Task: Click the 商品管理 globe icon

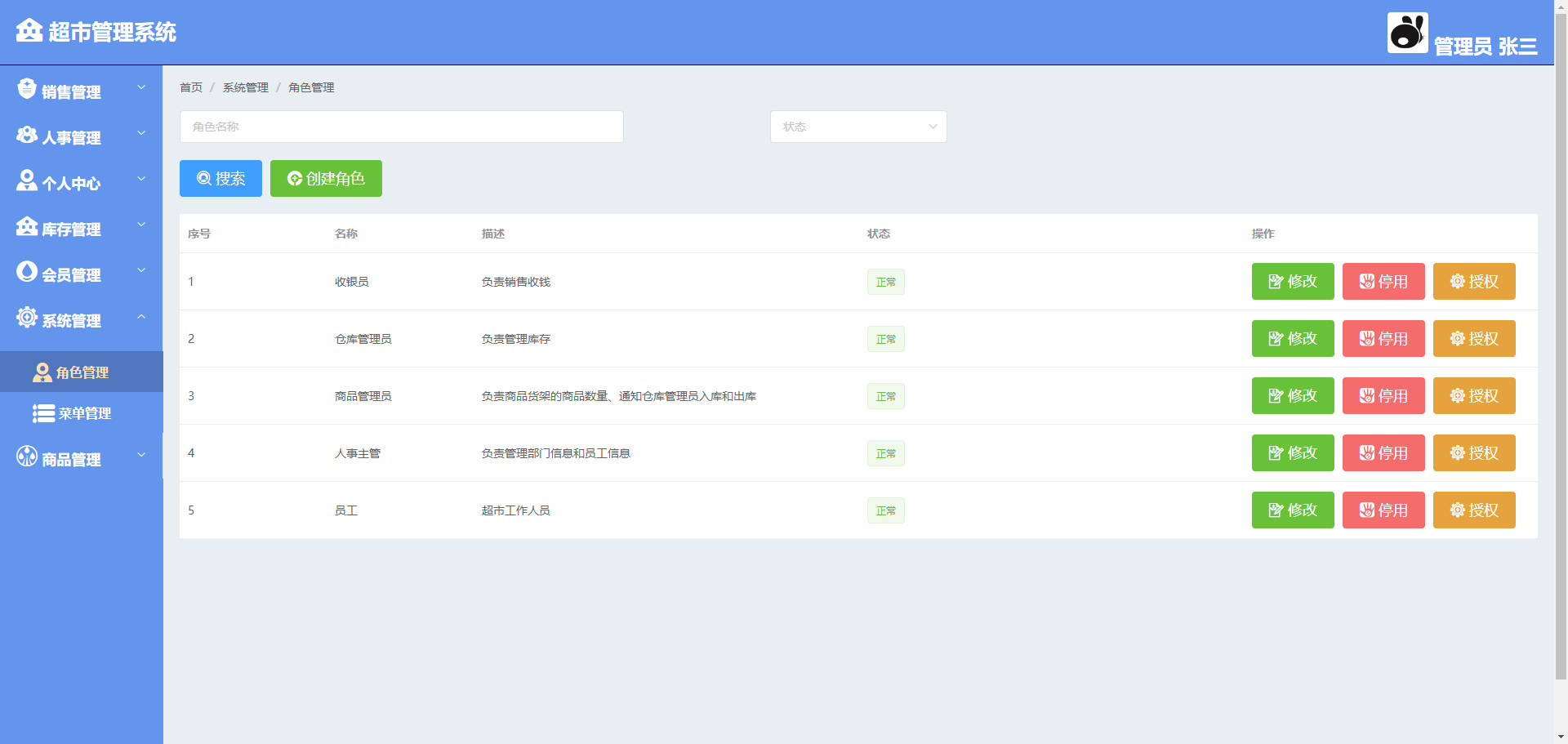Action: pyautogui.click(x=27, y=456)
